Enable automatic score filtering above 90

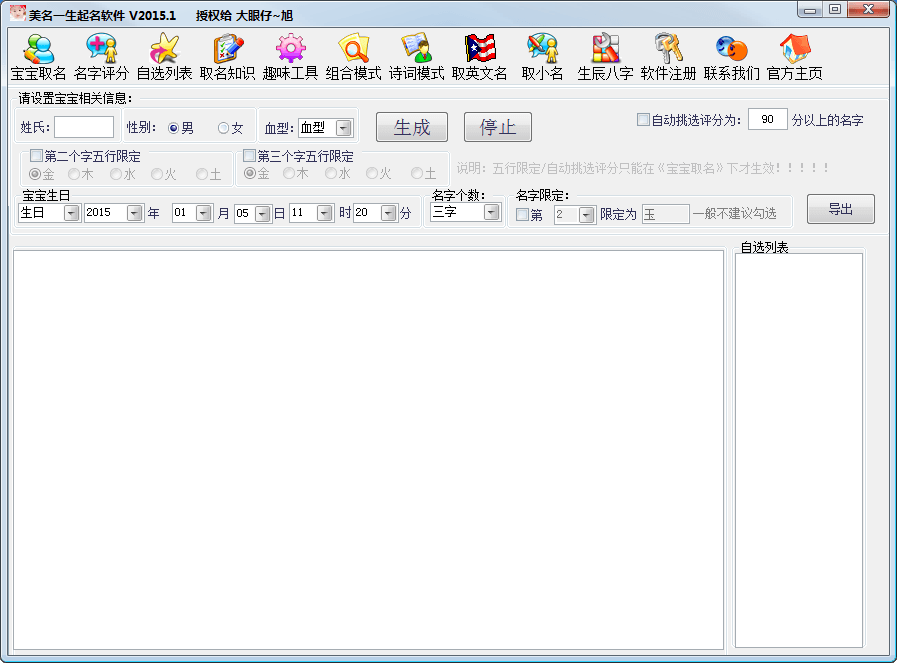[644, 119]
